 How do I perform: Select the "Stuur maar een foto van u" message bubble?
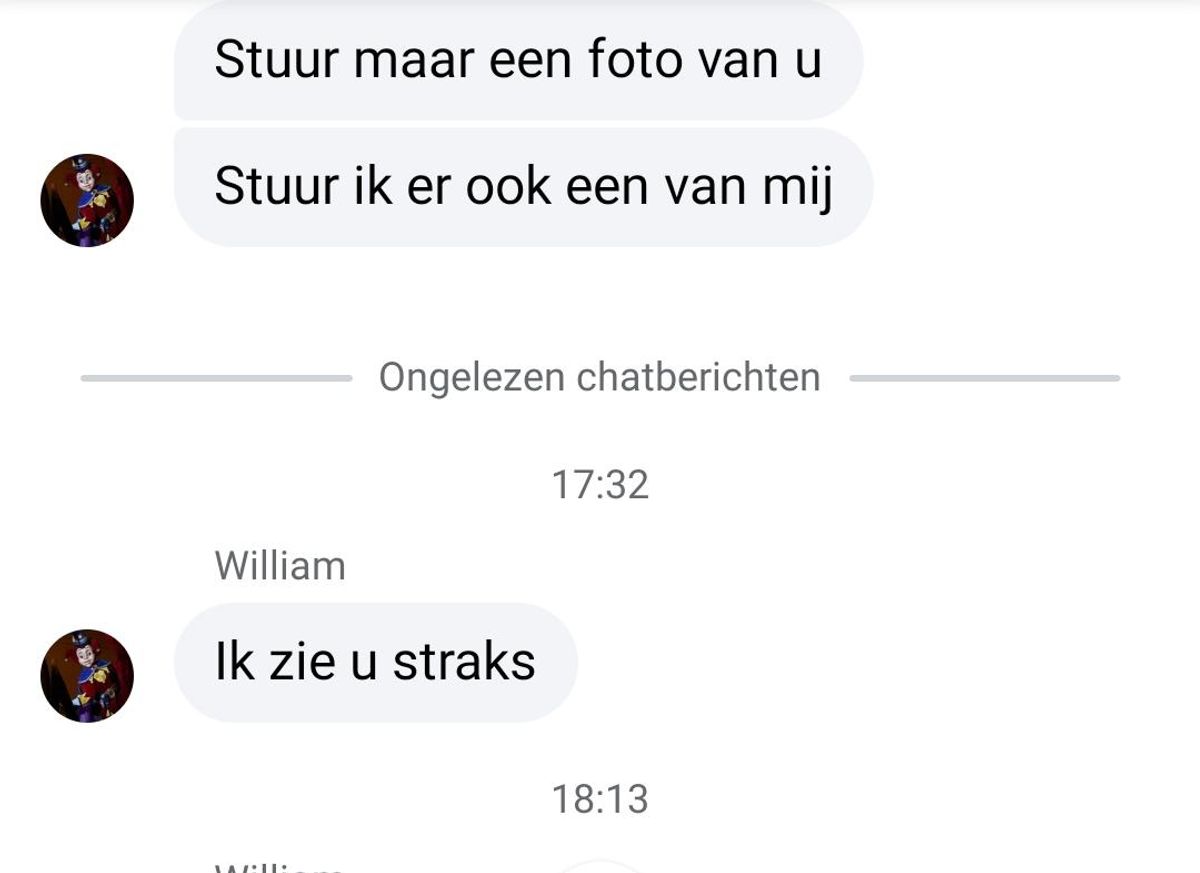pyautogui.click(x=518, y=59)
